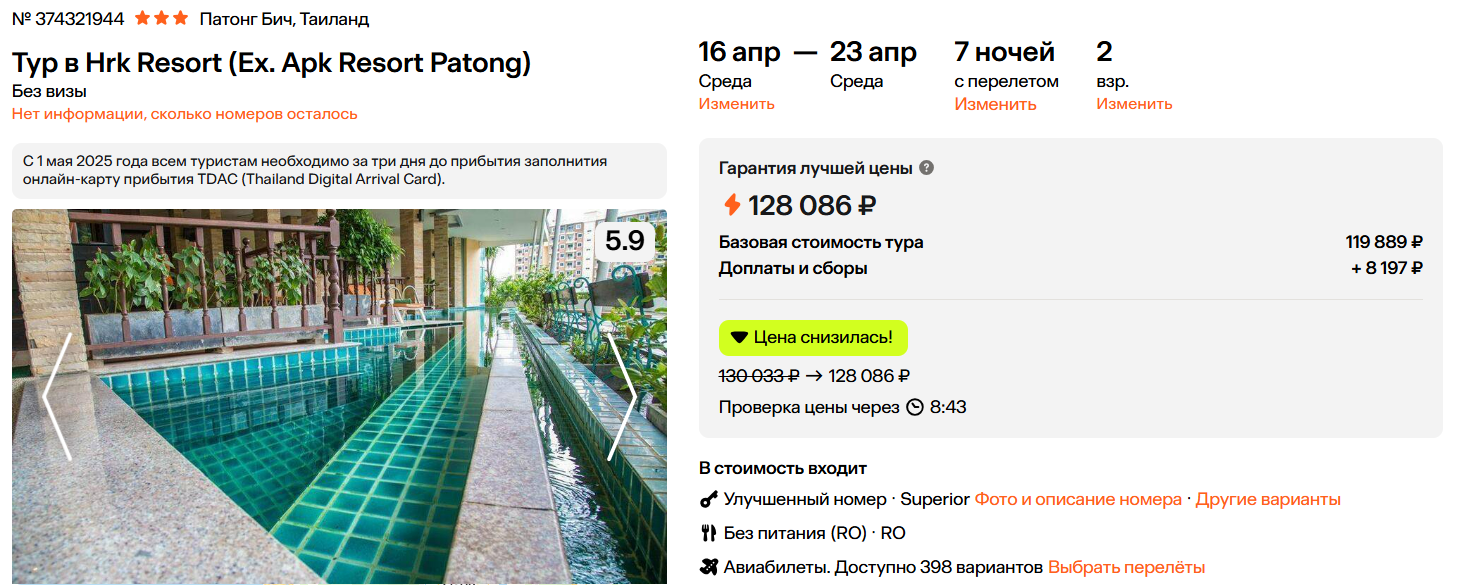Change the number of nights under 7 ночей
1459x585 pixels.
tap(995, 104)
